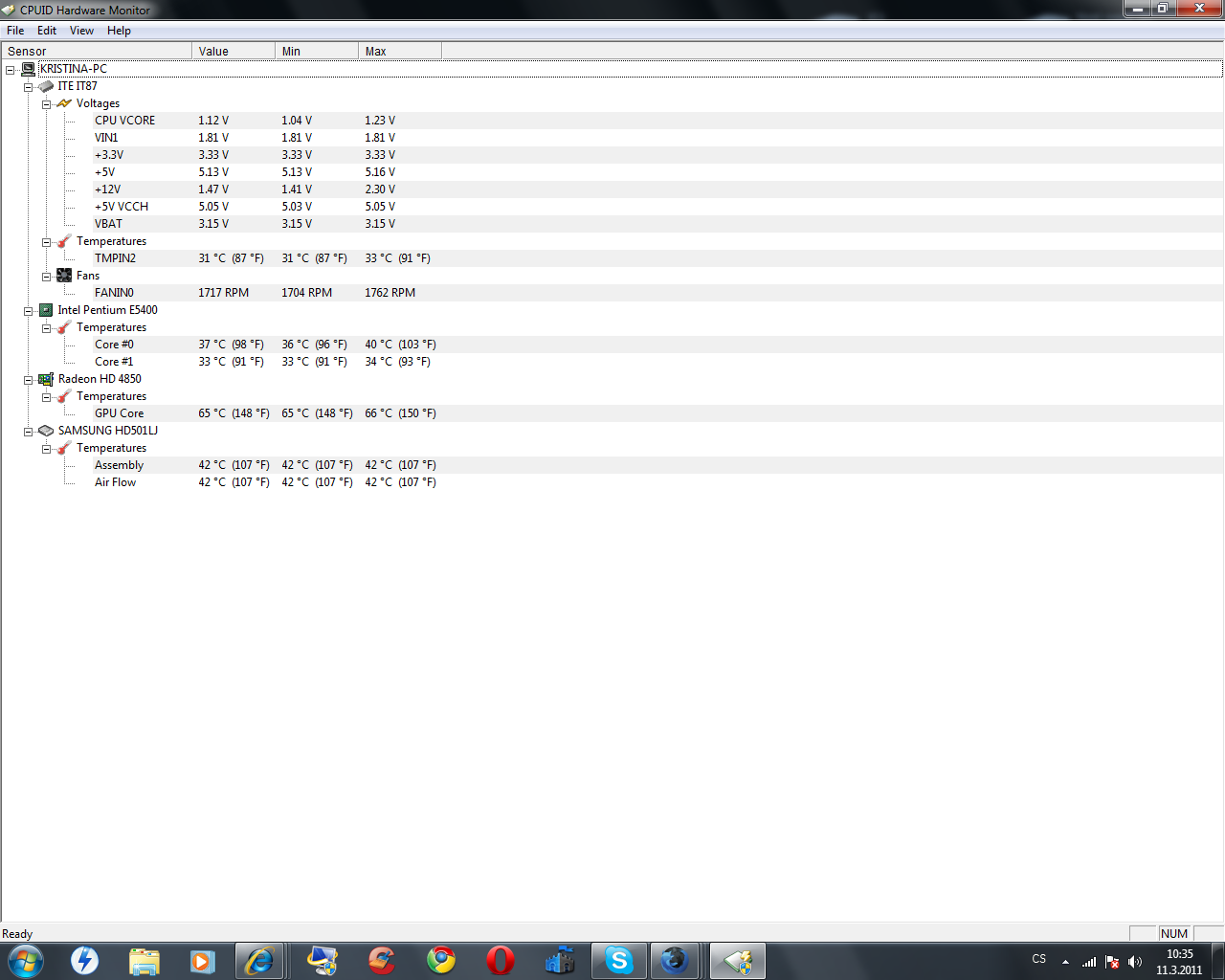Collapse the Fans group
This screenshot has height=980, width=1225.
(x=47, y=277)
